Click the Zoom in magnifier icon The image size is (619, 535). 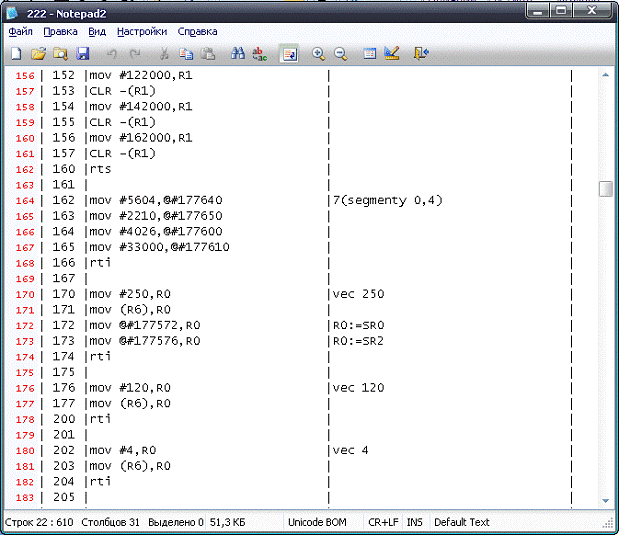click(x=318, y=54)
